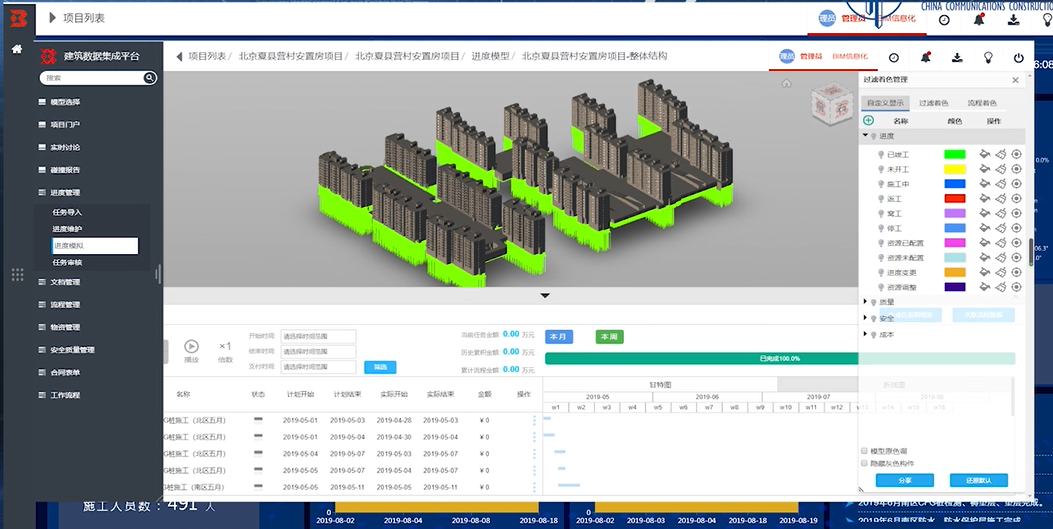Click the lightbulb icon in top toolbar
The width and height of the screenshot is (1053, 529).
pos(988,58)
